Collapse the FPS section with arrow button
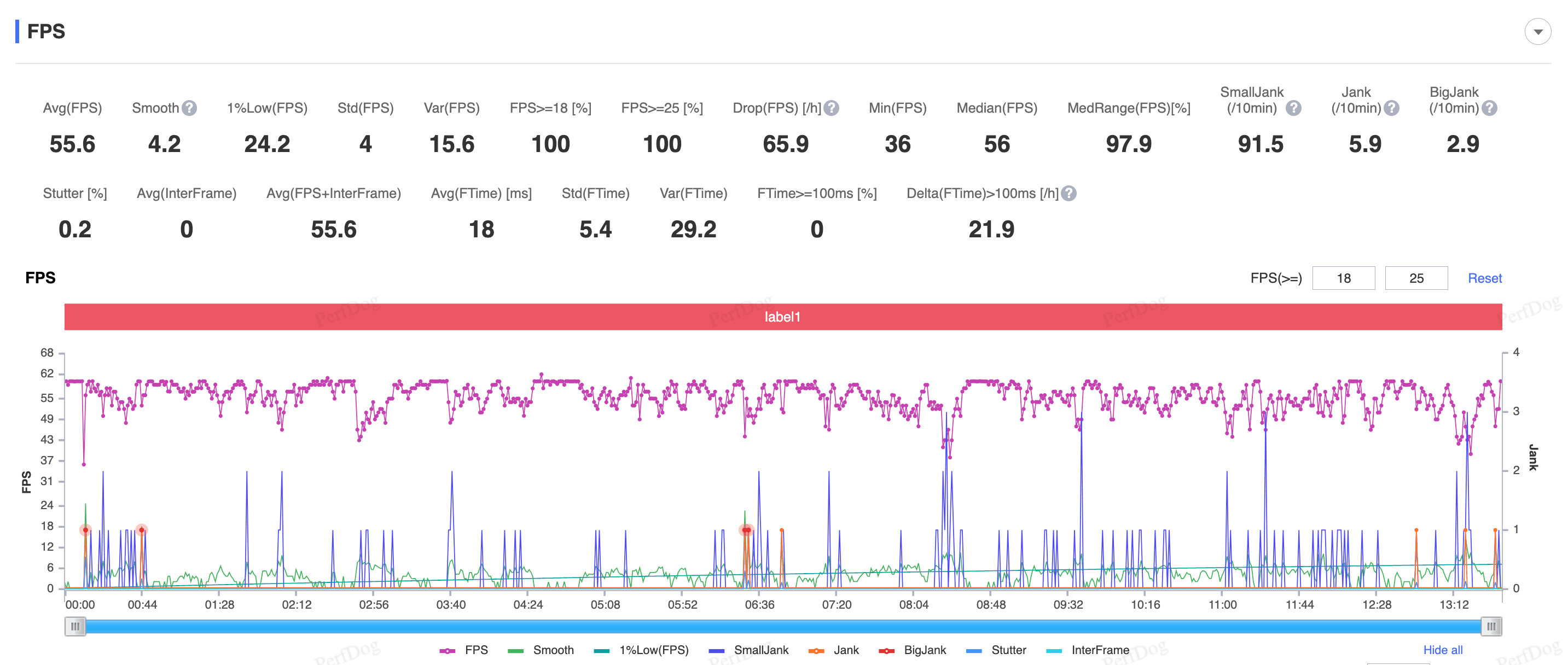Viewport: 1568px width, 665px height. tap(1537, 32)
